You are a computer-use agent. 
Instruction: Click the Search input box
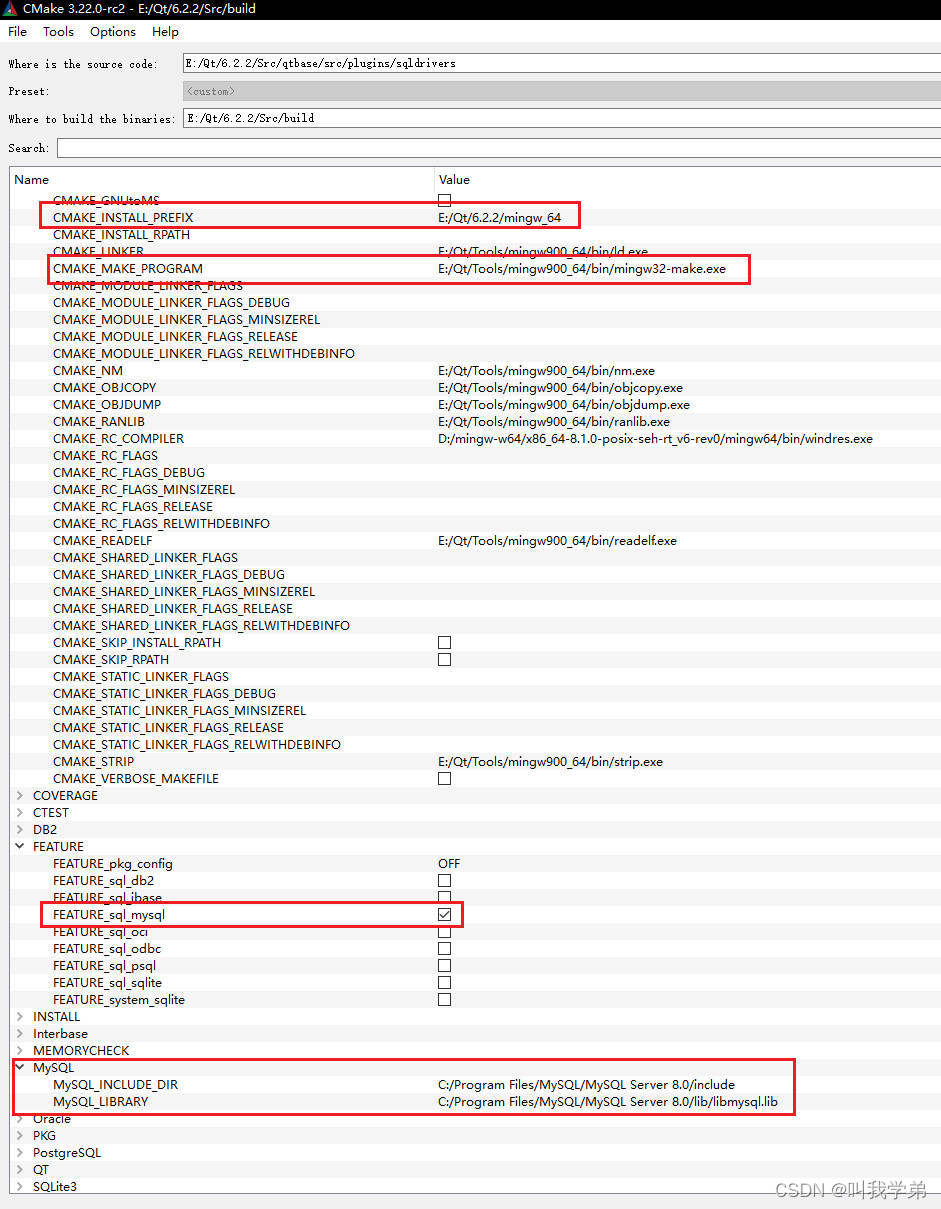tap(499, 148)
